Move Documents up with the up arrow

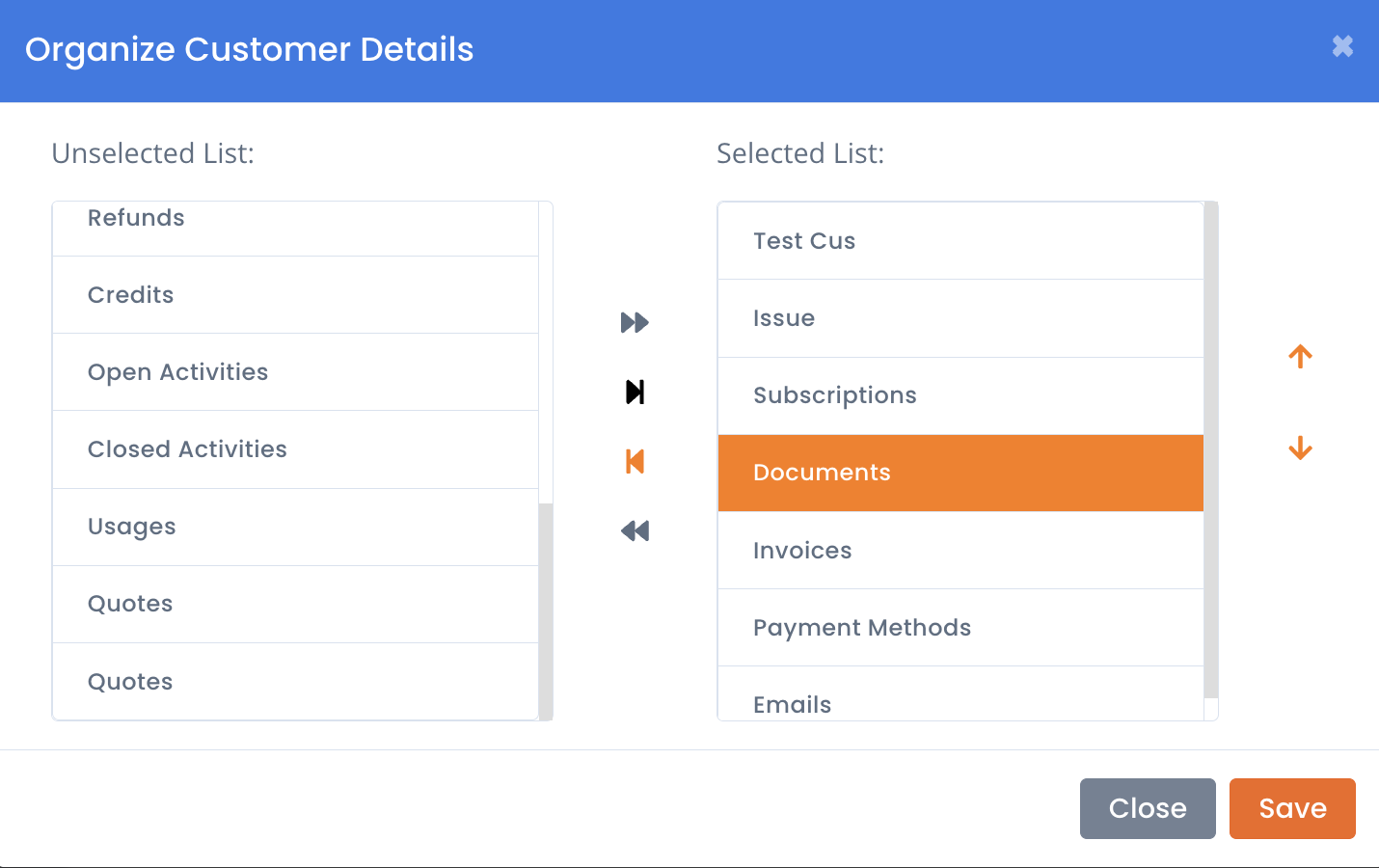point(1300,357)
